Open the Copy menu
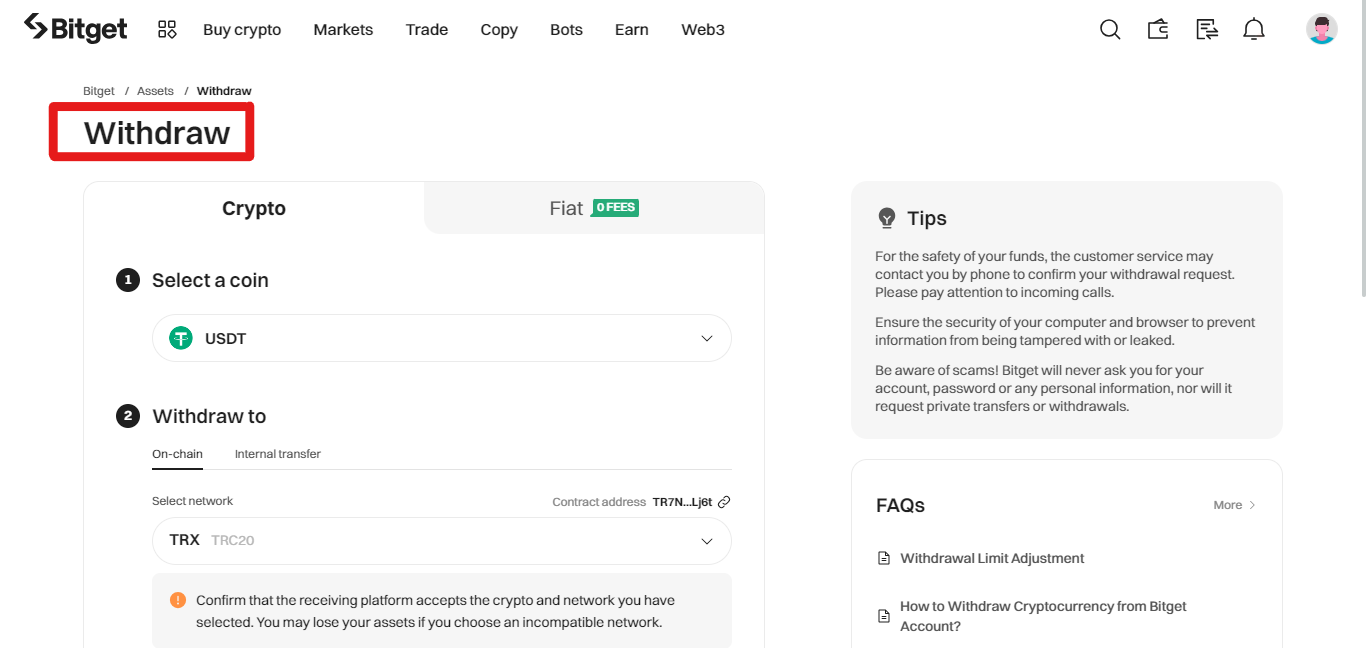The image size is (1366, 648). [499, 29]
